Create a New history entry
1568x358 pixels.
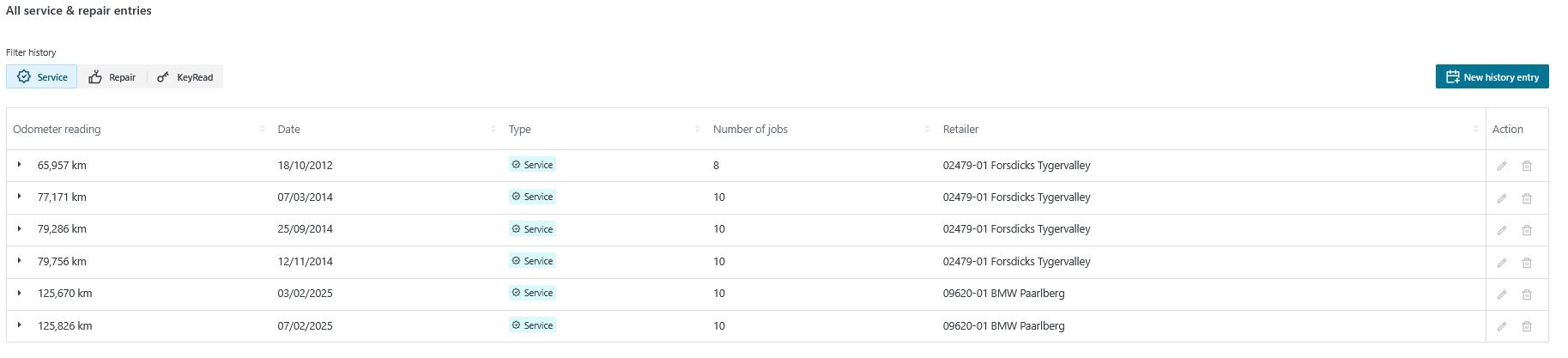click(x=1492, y=76)
